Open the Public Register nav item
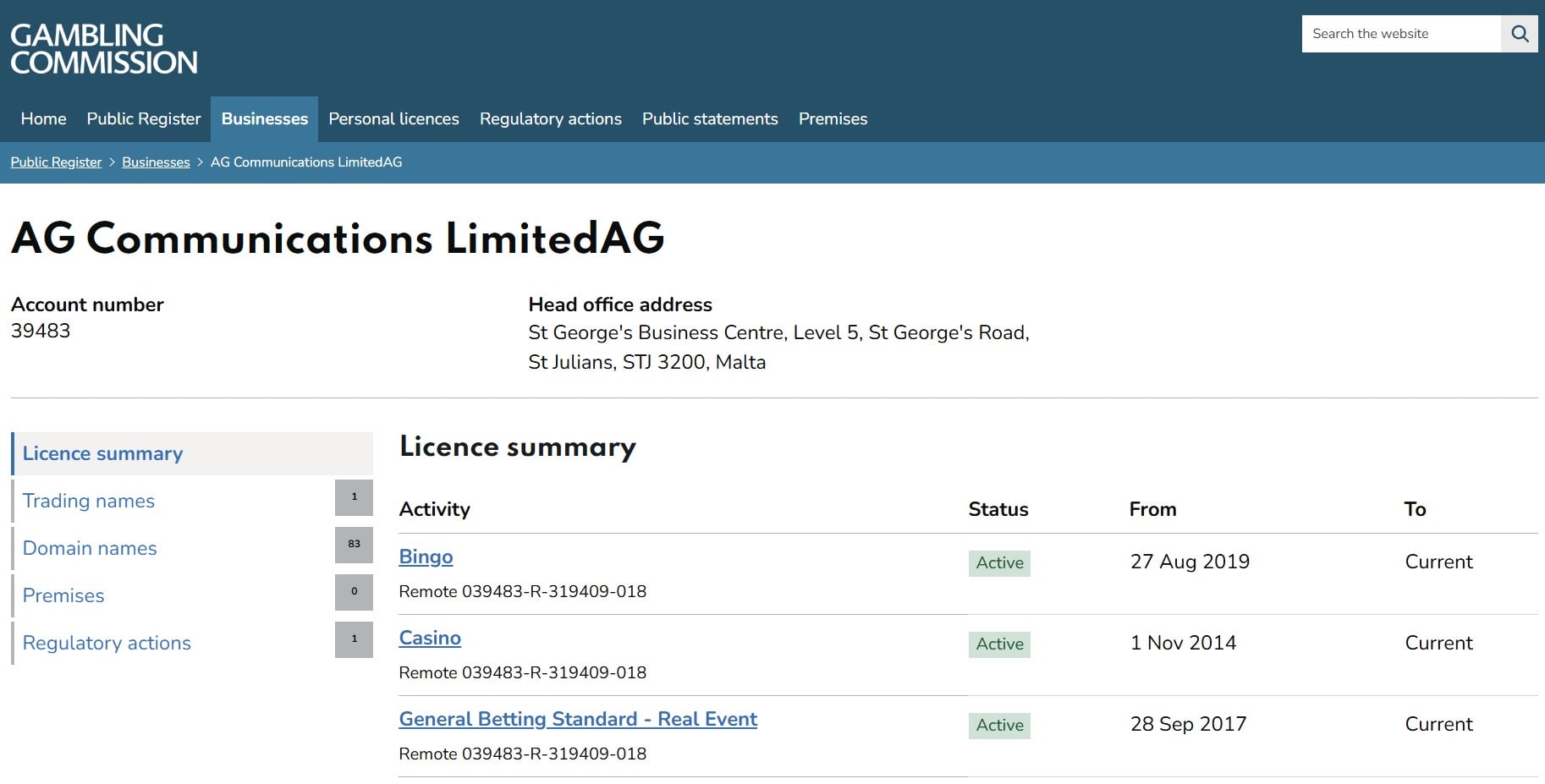Viewport: 1545px width, 784px height. click(x=144, y=119)
